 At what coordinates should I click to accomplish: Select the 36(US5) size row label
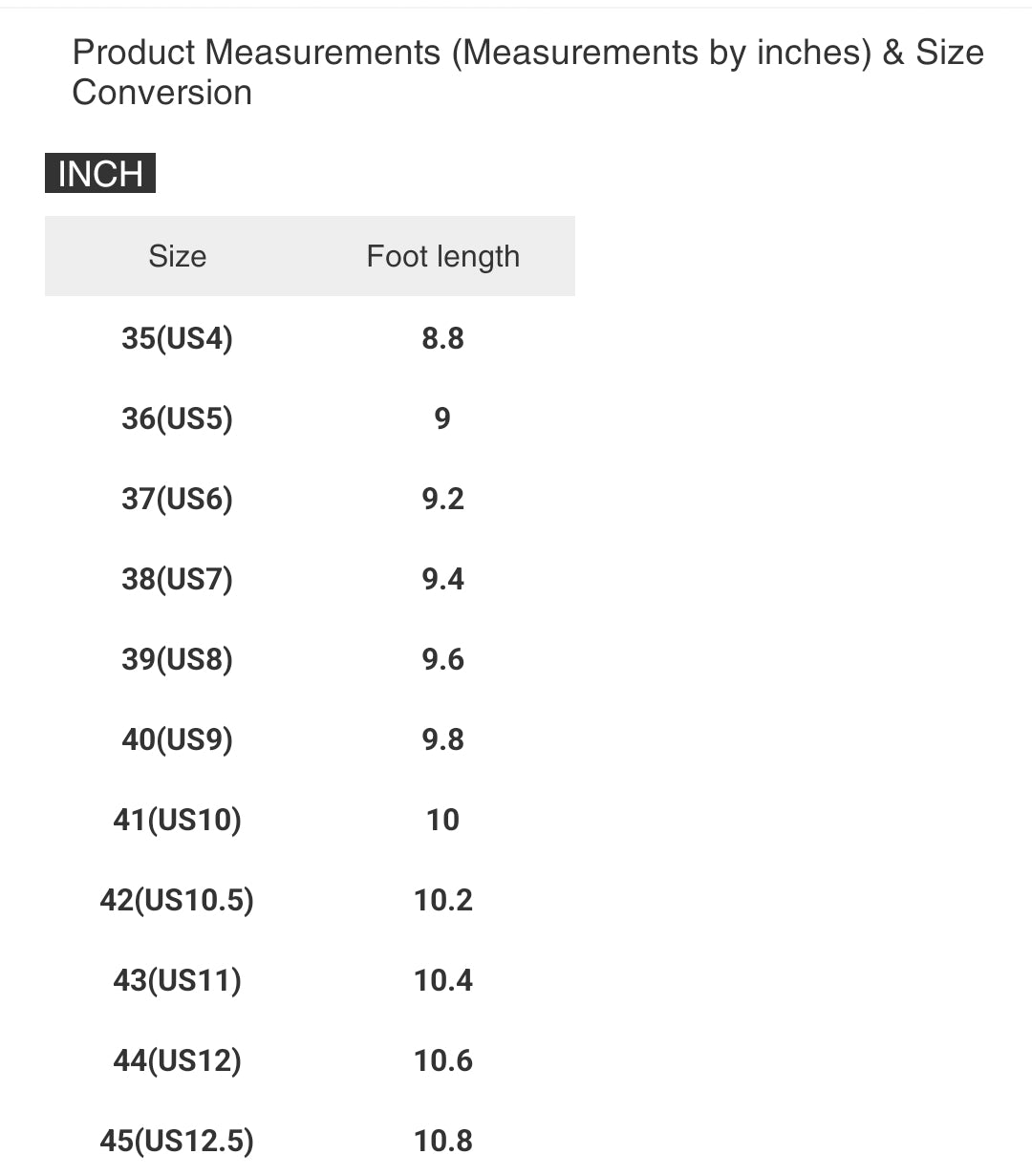coord(177,418)
